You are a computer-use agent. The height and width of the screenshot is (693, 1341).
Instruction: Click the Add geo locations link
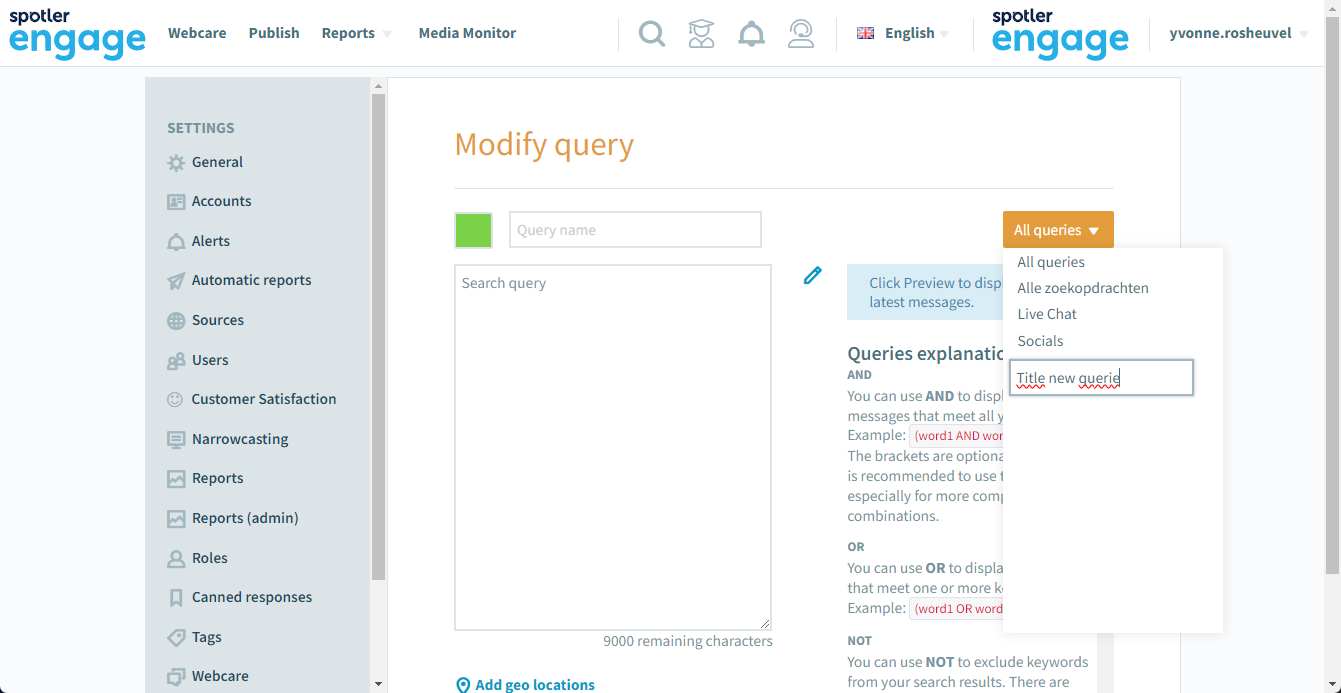coord(525,685)
